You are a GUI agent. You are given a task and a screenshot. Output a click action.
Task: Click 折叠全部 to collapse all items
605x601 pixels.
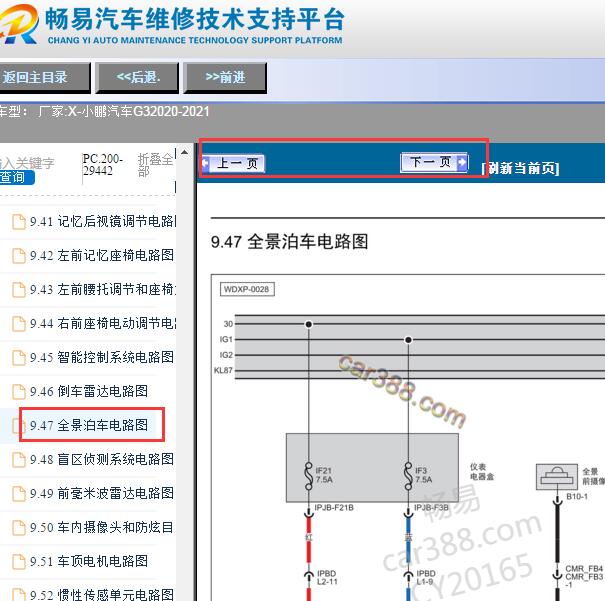click(x=155, y=165)
